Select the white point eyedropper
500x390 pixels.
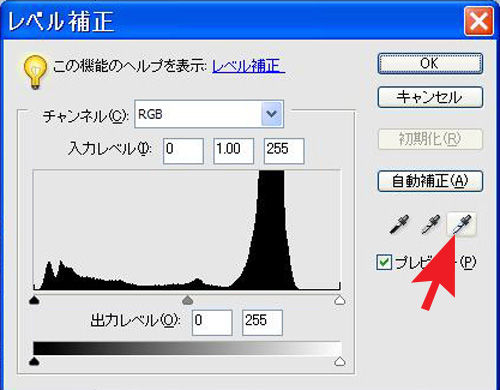click(x=462, y=224)
